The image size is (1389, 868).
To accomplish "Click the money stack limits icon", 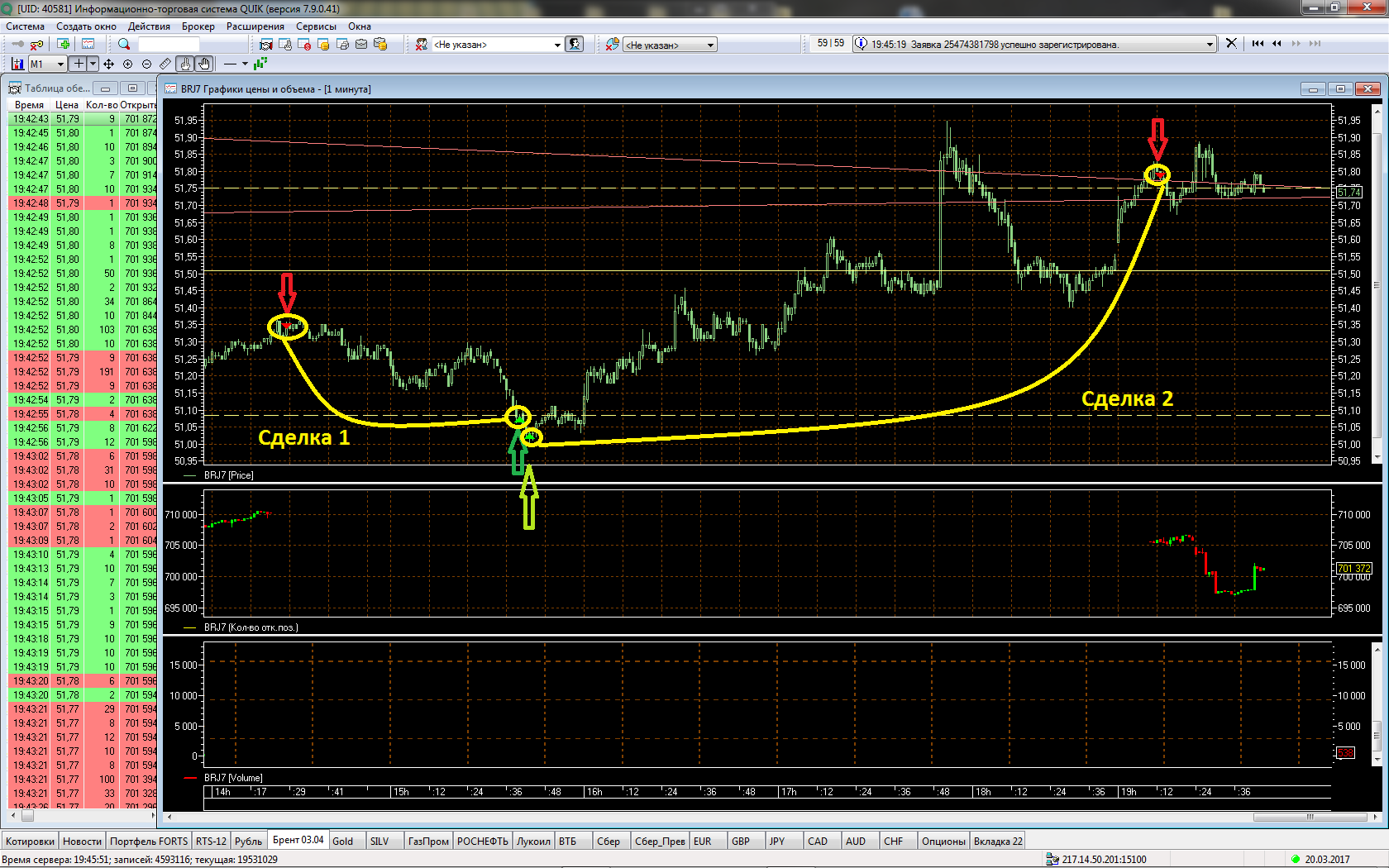I will click(x=380, y=44).
